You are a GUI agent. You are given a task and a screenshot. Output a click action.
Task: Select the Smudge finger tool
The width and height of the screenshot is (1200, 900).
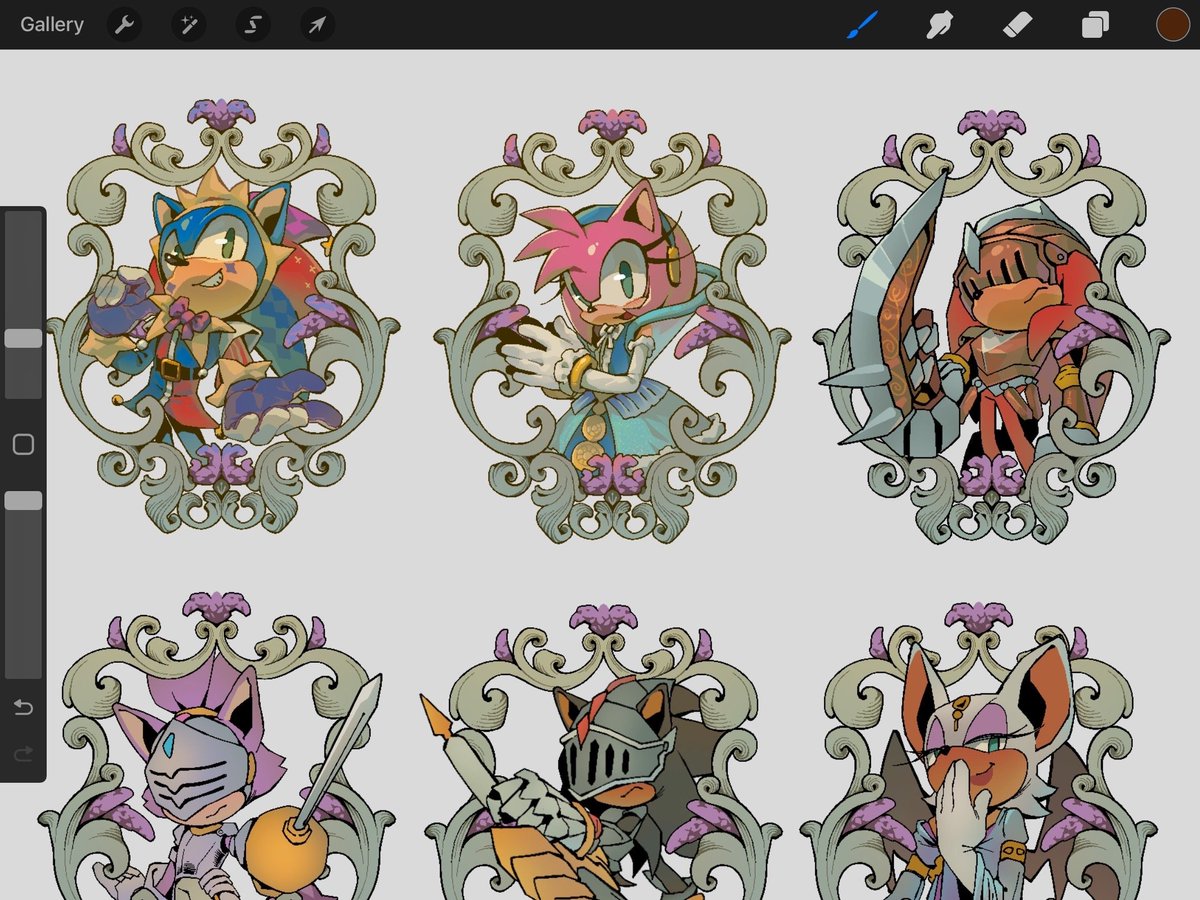click(939, 24)
